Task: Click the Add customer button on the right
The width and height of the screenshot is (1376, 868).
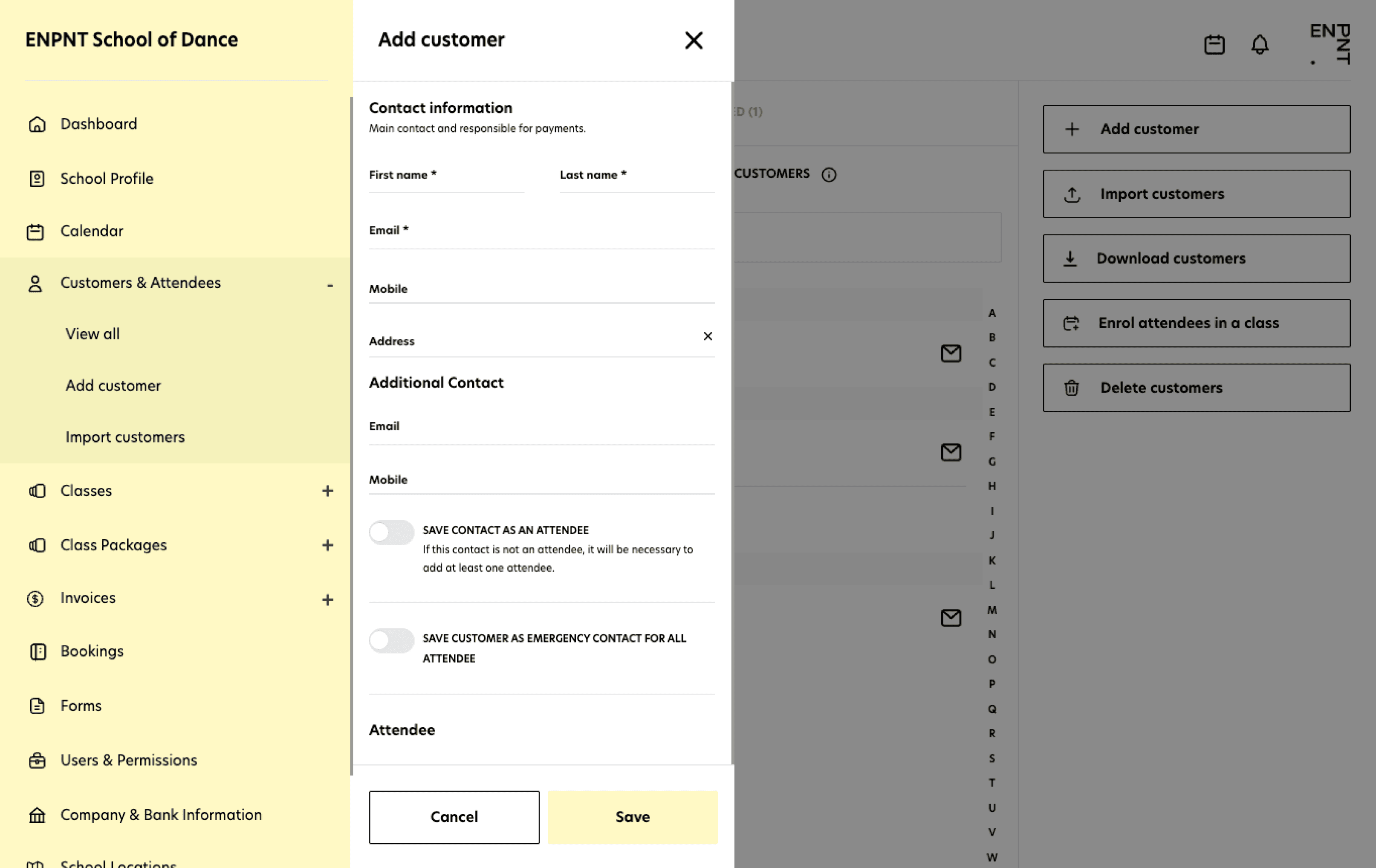Action: [x=1197, y=129]
